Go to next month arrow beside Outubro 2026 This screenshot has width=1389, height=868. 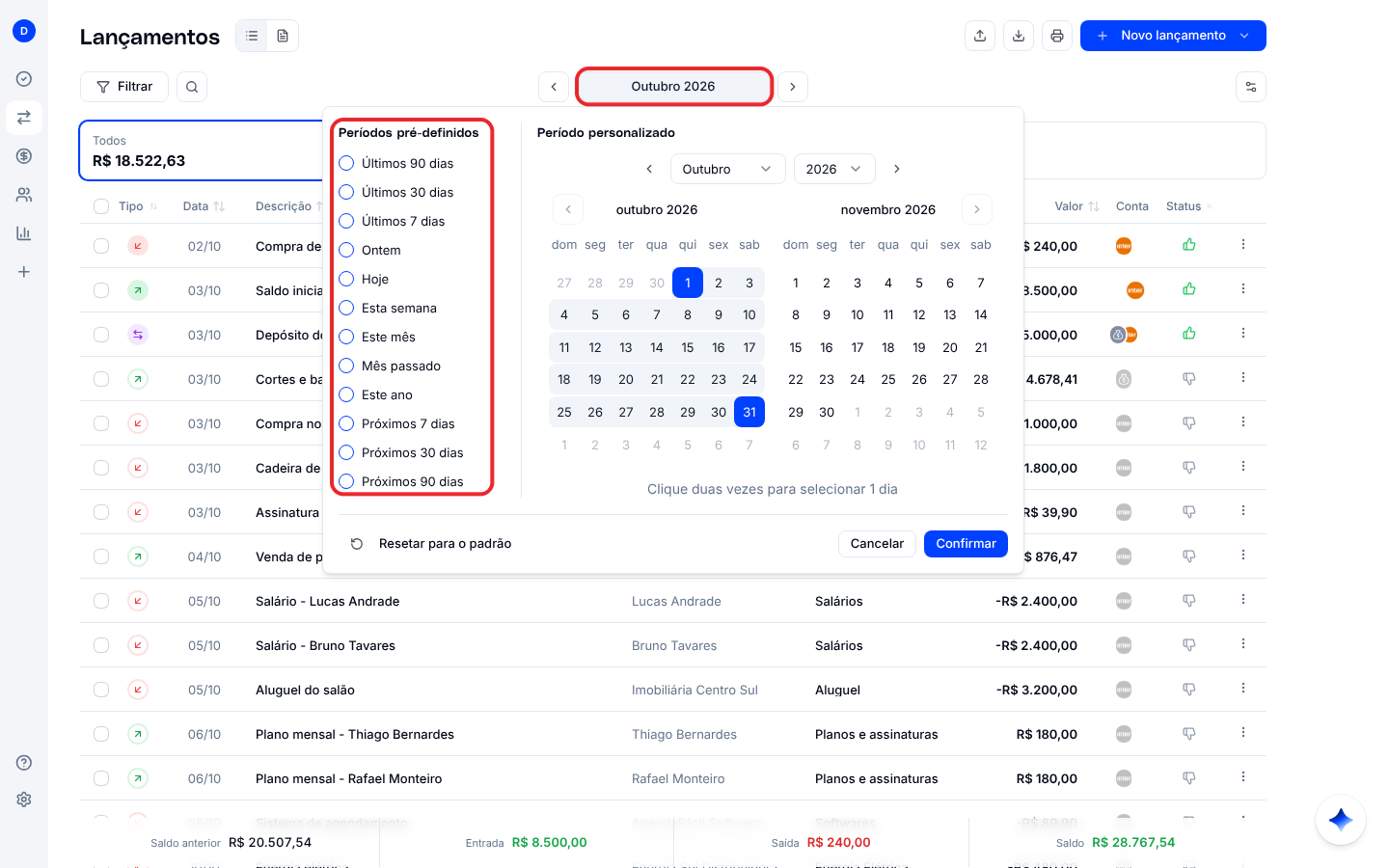point(793,87)
